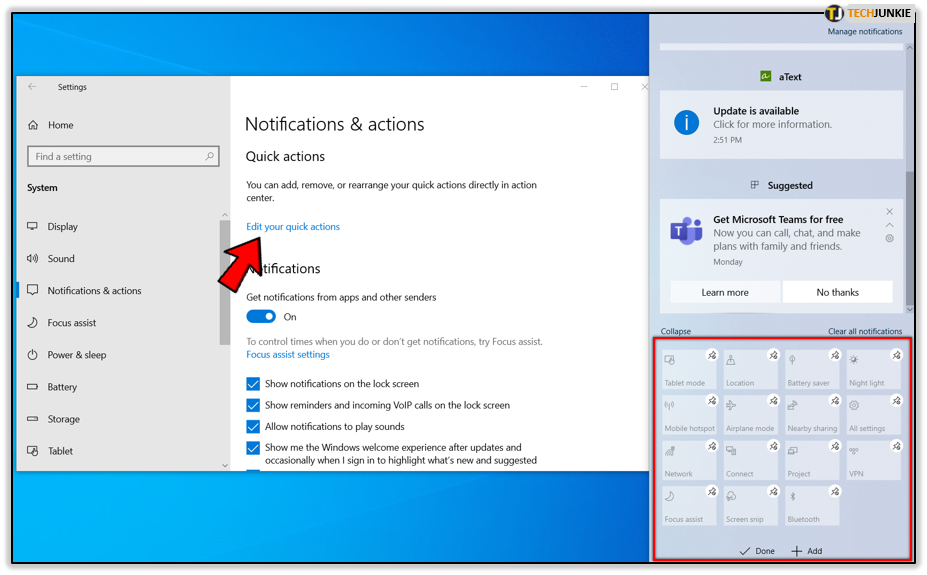
Task: Open settings gear on Teams notification
Action: pyautogui.click(x=889, y=239)
